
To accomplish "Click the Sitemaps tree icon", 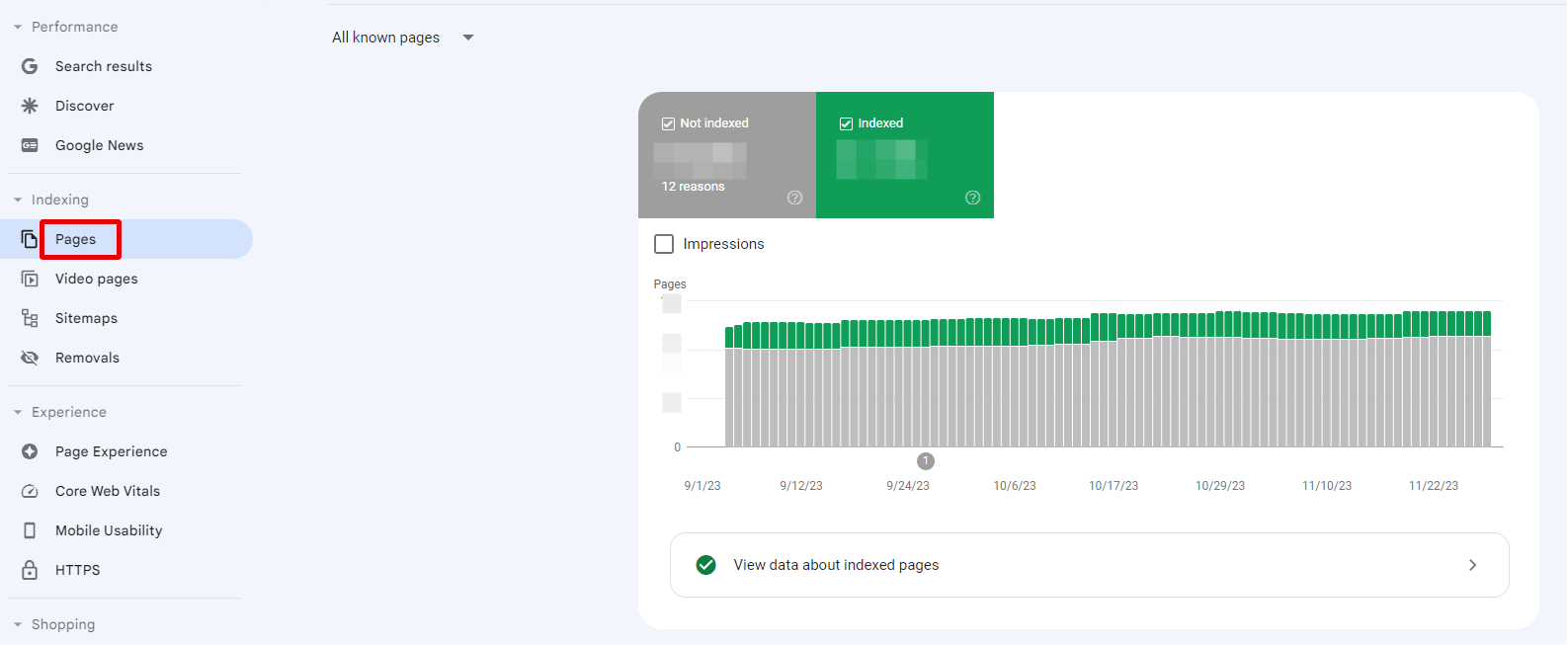I will tap(30, 318).
